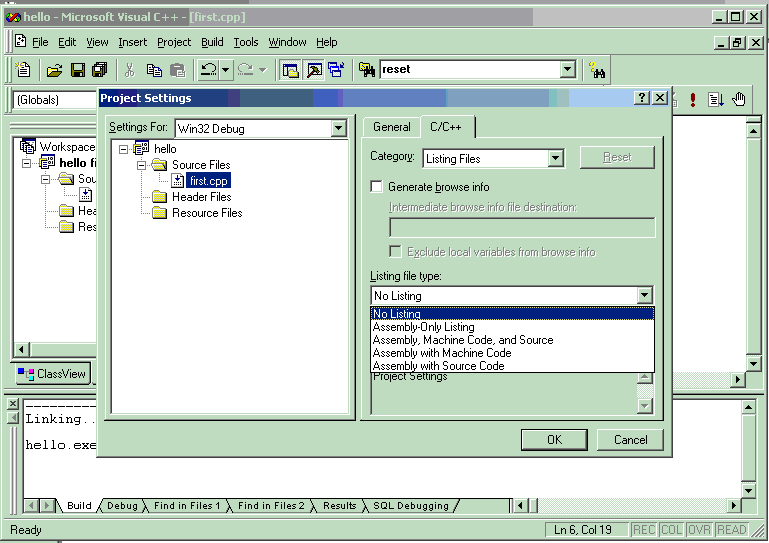Select No Listing in the dropdown list
This screenshot has height=543, width=769.
513,314
